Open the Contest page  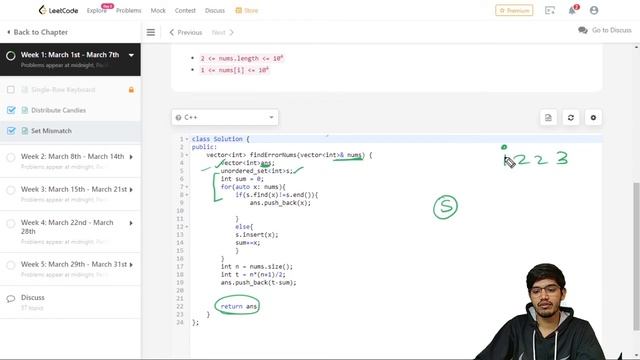pos(185,11)
